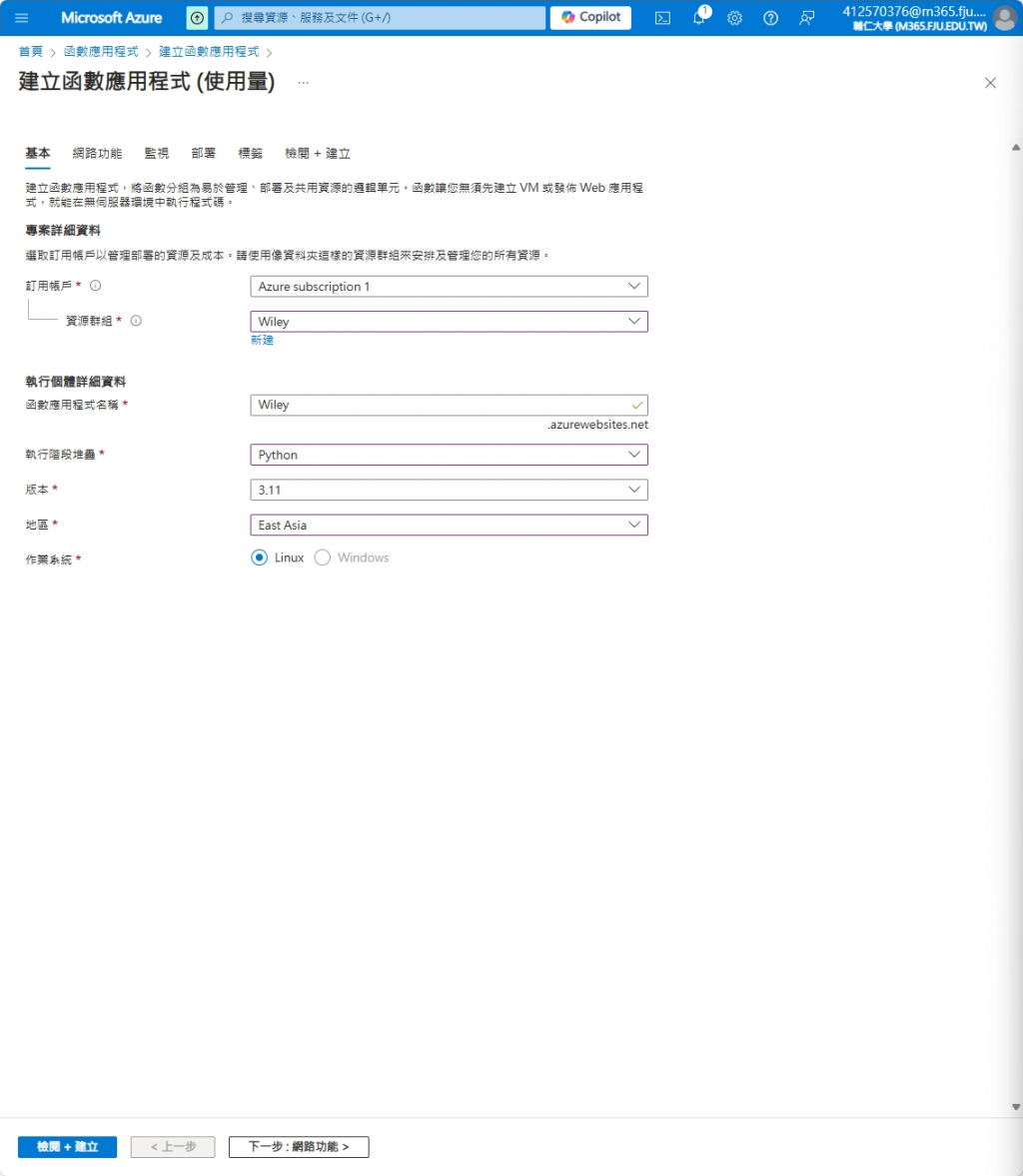1023x1176 pixels.
Task: Open the notifications bell
Action: click(x=699, y=18)
